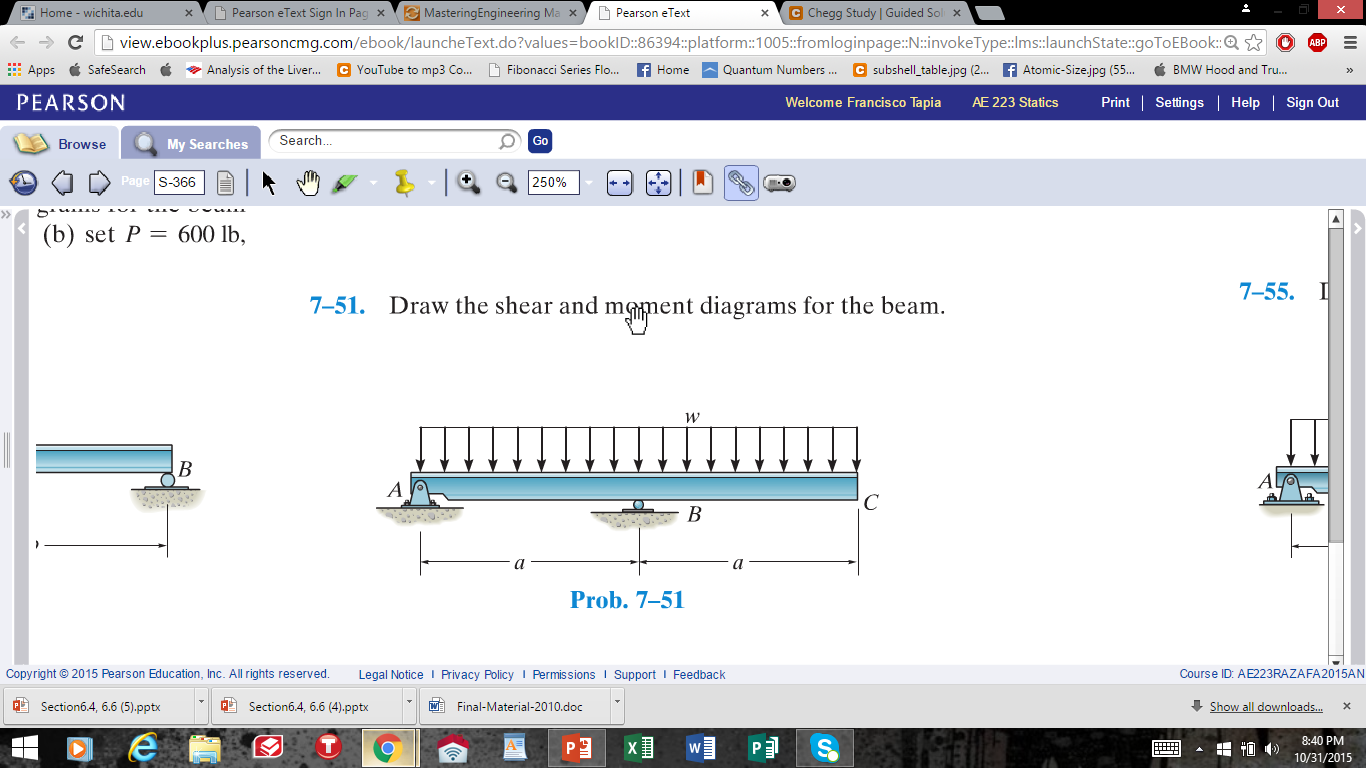This screenshot has width=1366, height=768.
Task: Open Internet Explorer from the taskbar
Action: coord(143,747)
